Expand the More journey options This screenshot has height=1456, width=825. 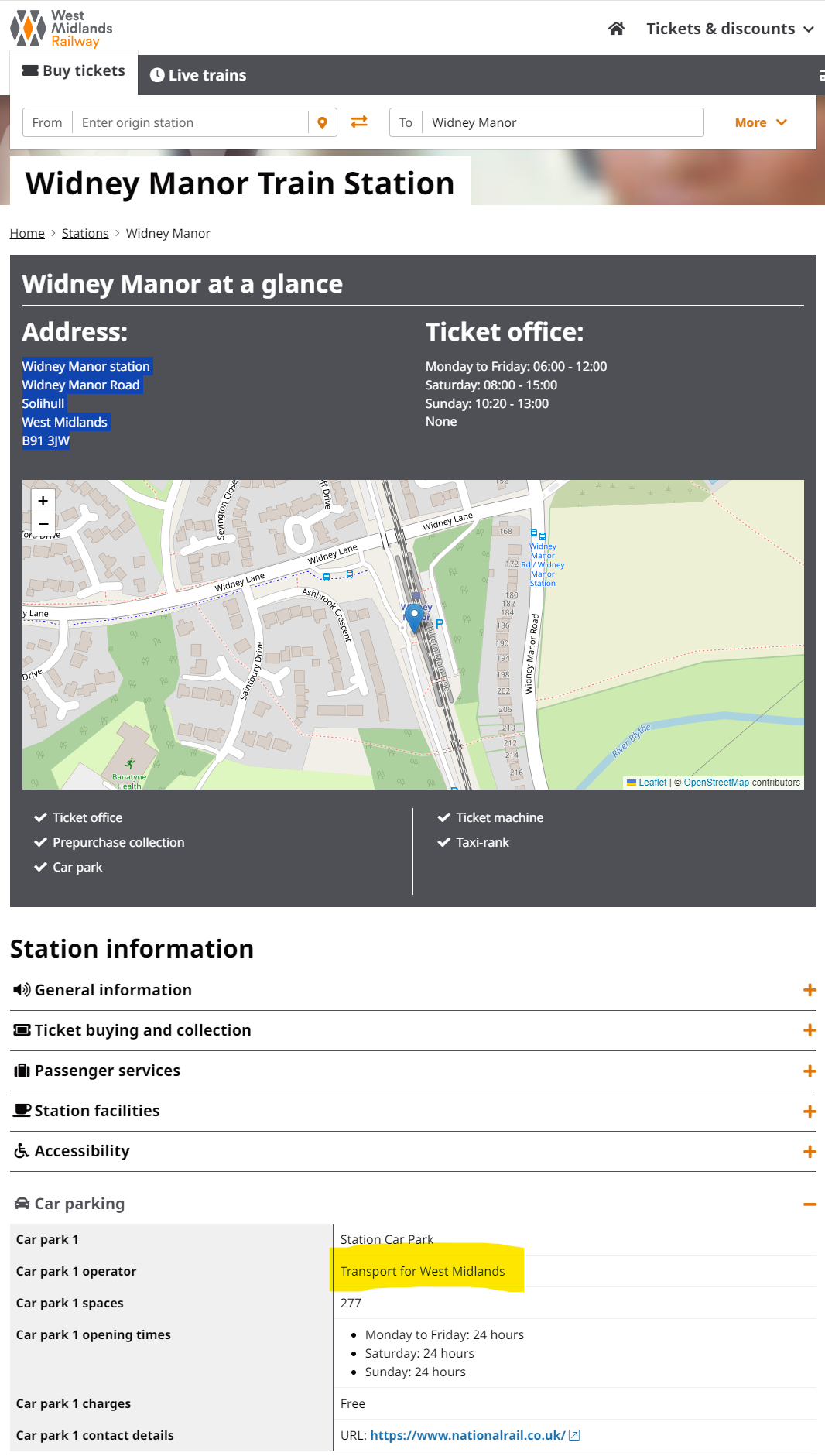point(760,122)
